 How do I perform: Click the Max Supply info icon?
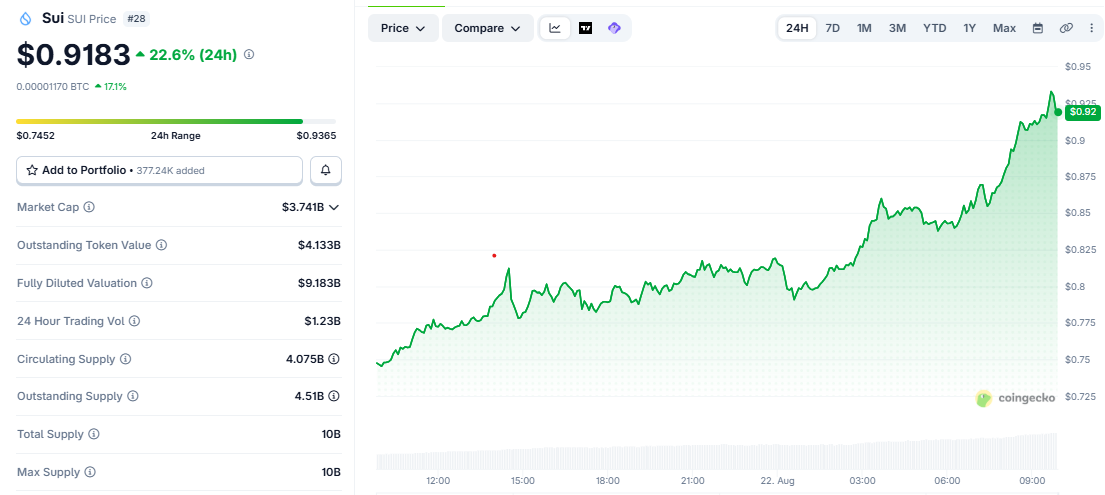pyautogui.click(x=90, y=472)
